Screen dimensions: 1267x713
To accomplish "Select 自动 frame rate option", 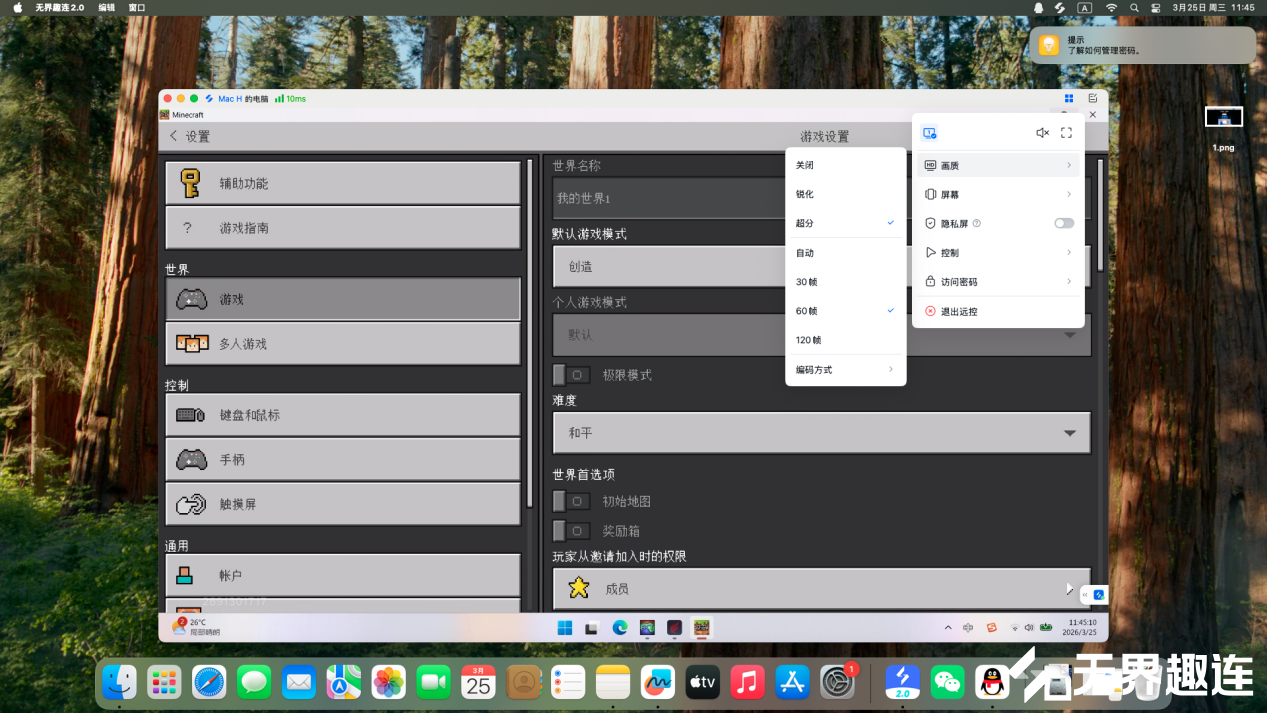I will pyautogui.click(x=846, y=253).
